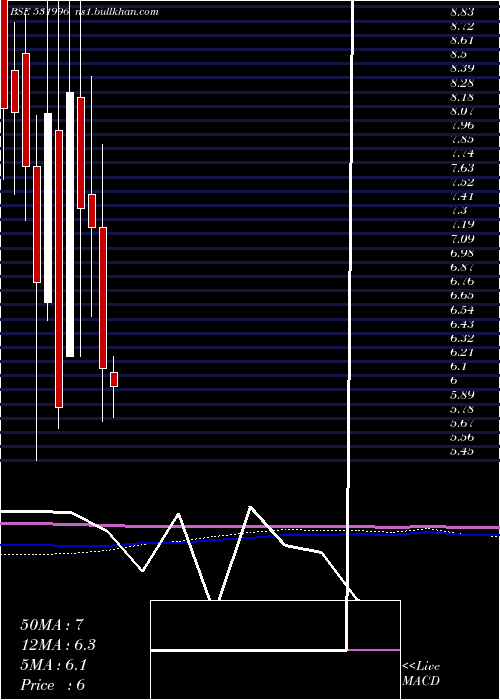Click the 7.74 price axis label
Viewport: 500px width, 700px height.
click(462, 154)
